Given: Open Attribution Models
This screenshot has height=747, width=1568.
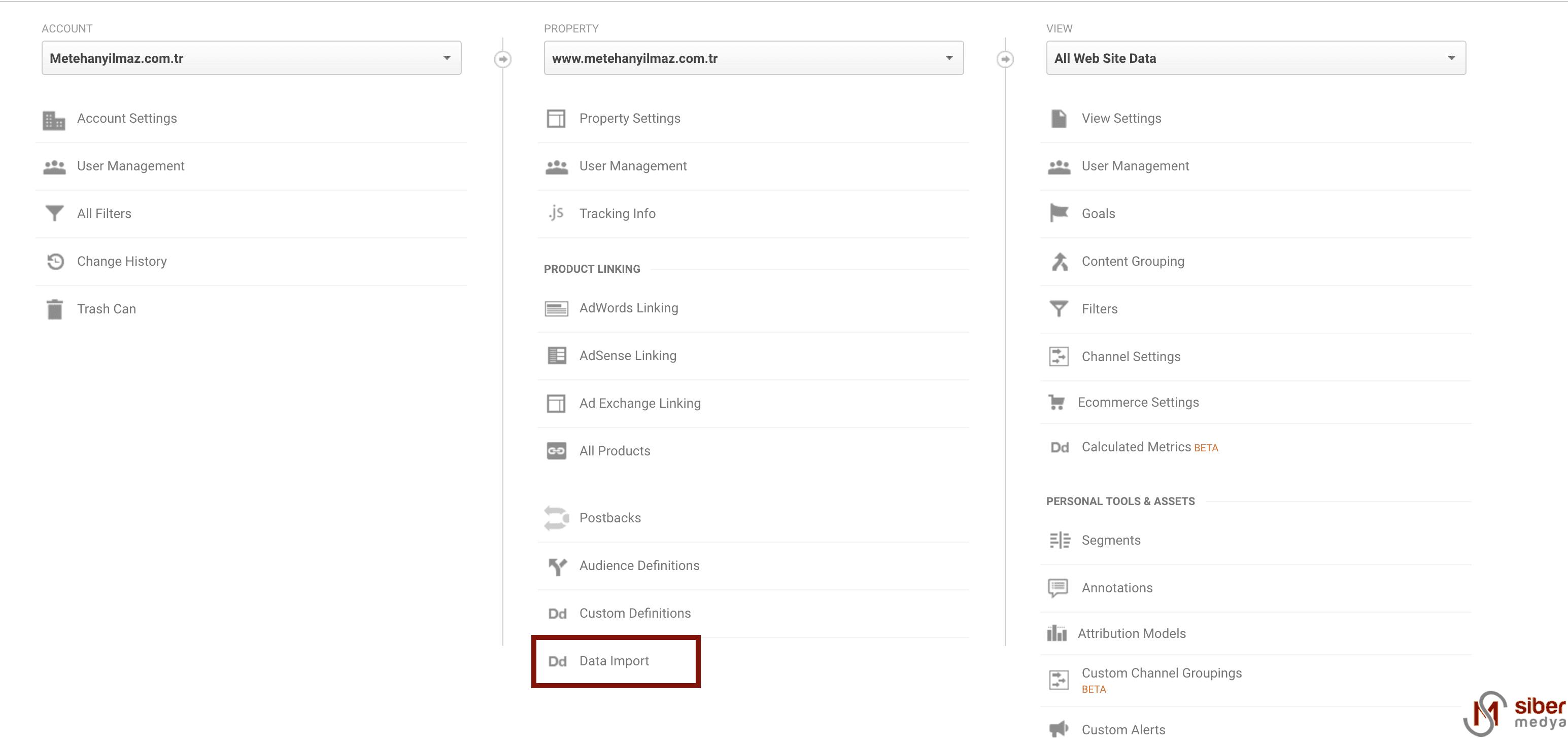Looking at the screenshot, I should pos(1132,633).
